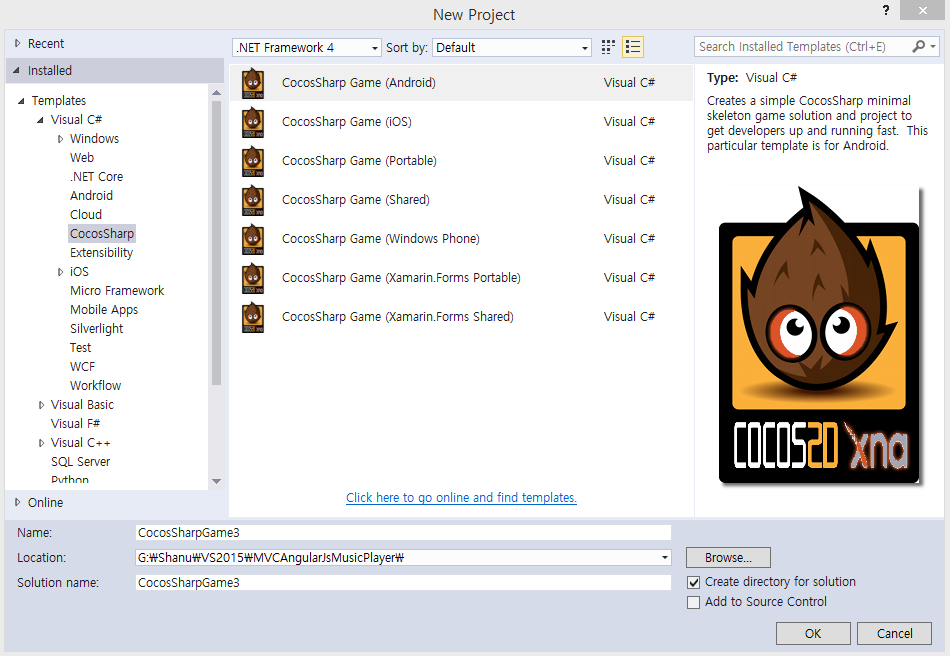Screen dimensions: 950x656
Task: Select the Web template category
Action: click(x=82, y=157)
